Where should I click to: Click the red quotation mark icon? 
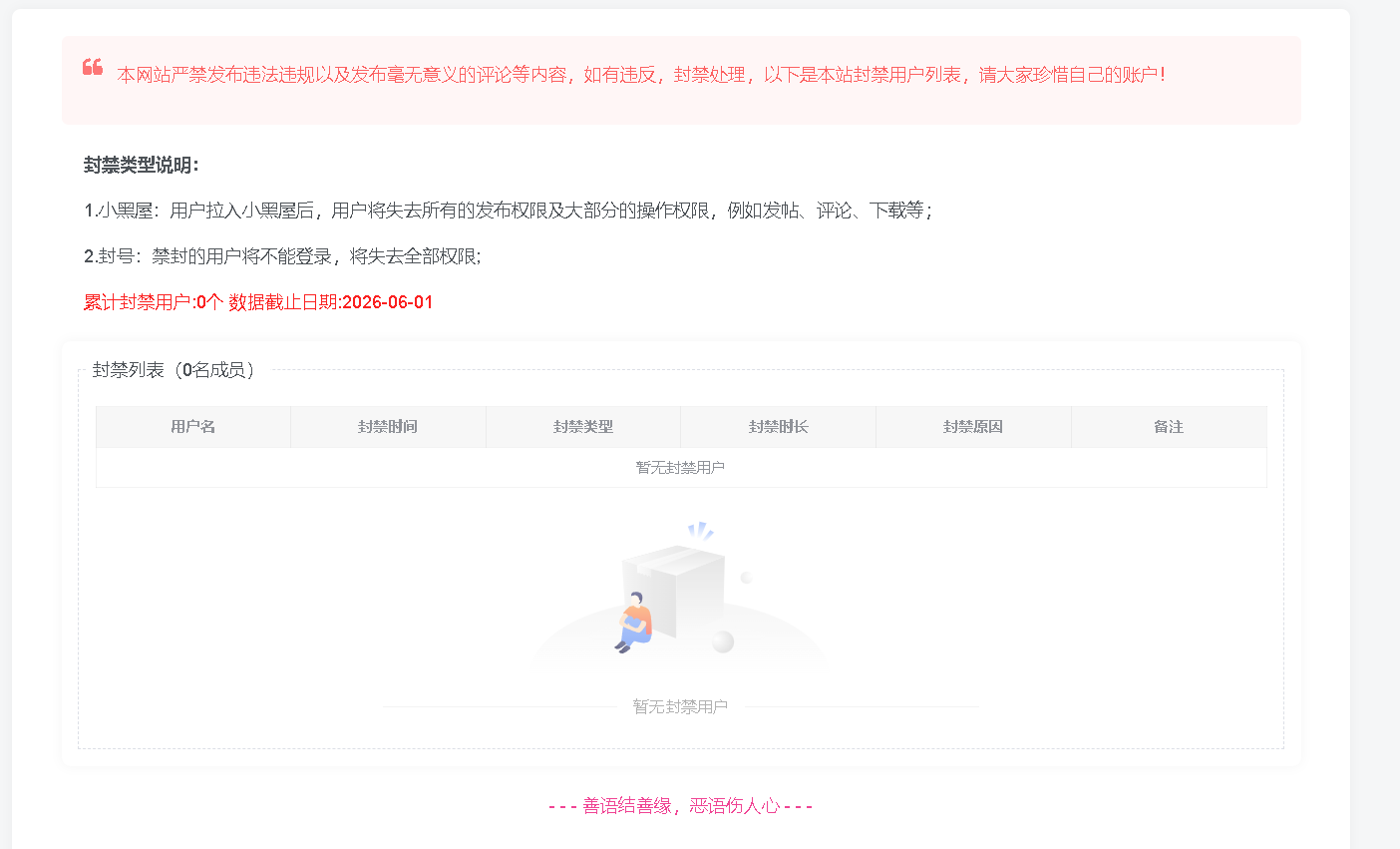pyautogui.click(x=93, y=67)
